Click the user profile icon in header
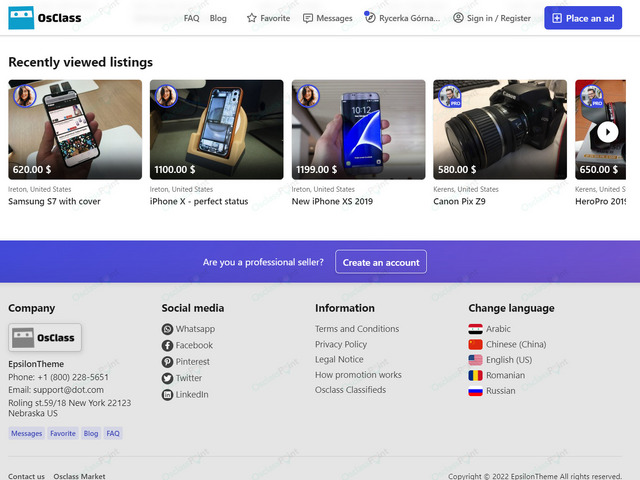This screenshot has width=640, height=480. (458, 18)
